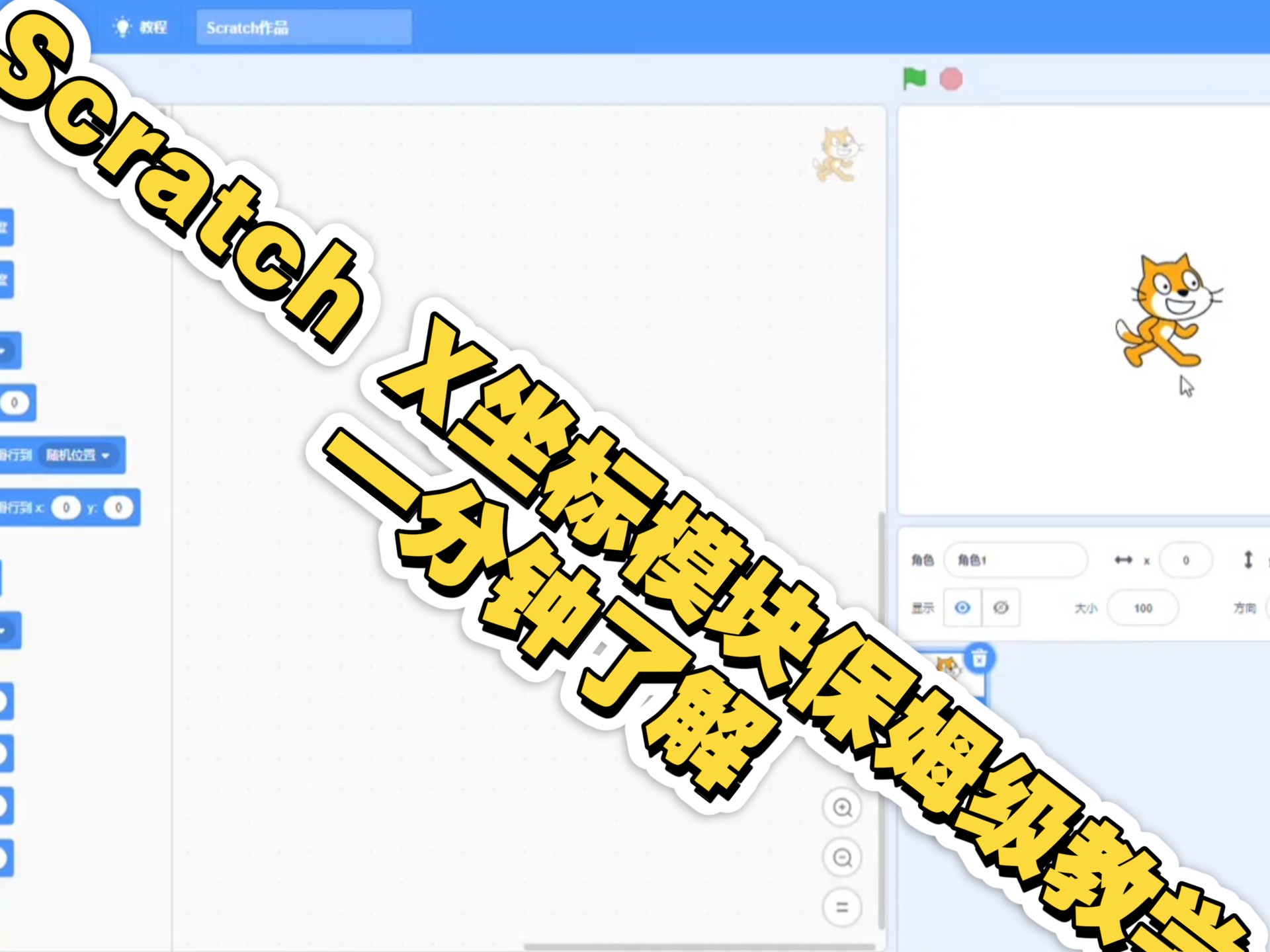Open the 随机位置 dropdown in glide block
Screen dimensions: 1270x952
coord(78,455)
